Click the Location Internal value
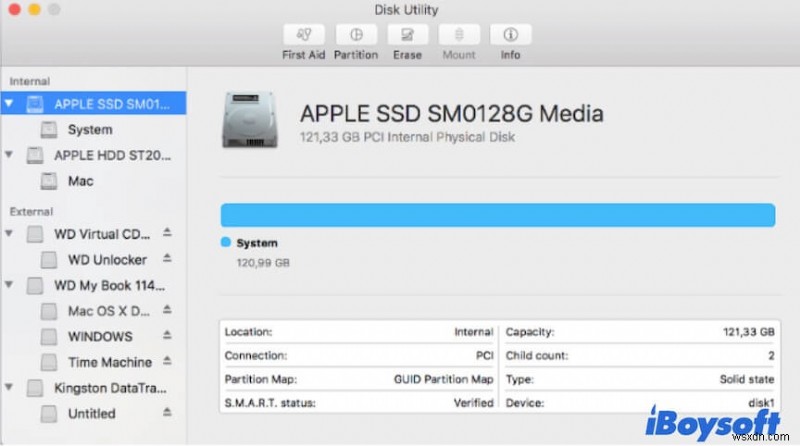 [473, 332]
